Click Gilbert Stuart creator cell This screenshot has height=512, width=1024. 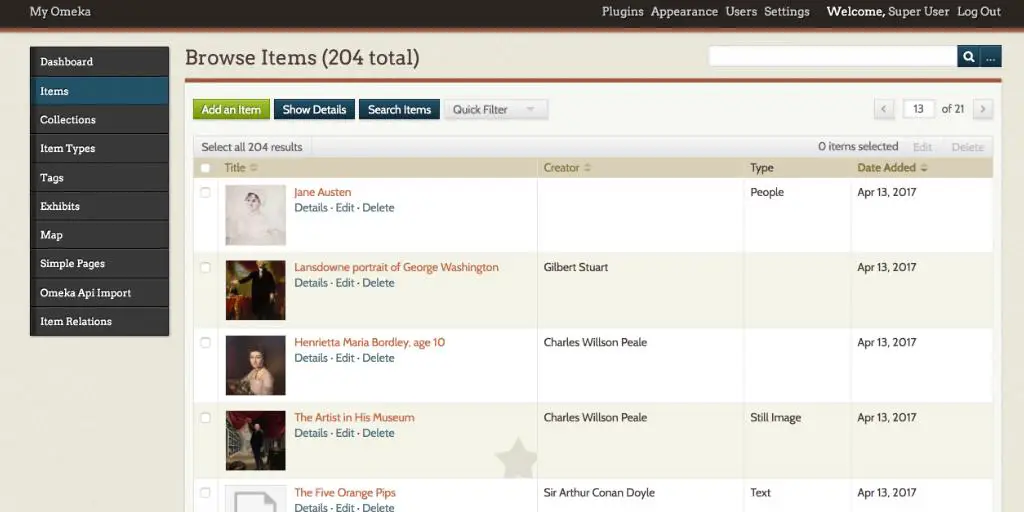click(575, 267)
